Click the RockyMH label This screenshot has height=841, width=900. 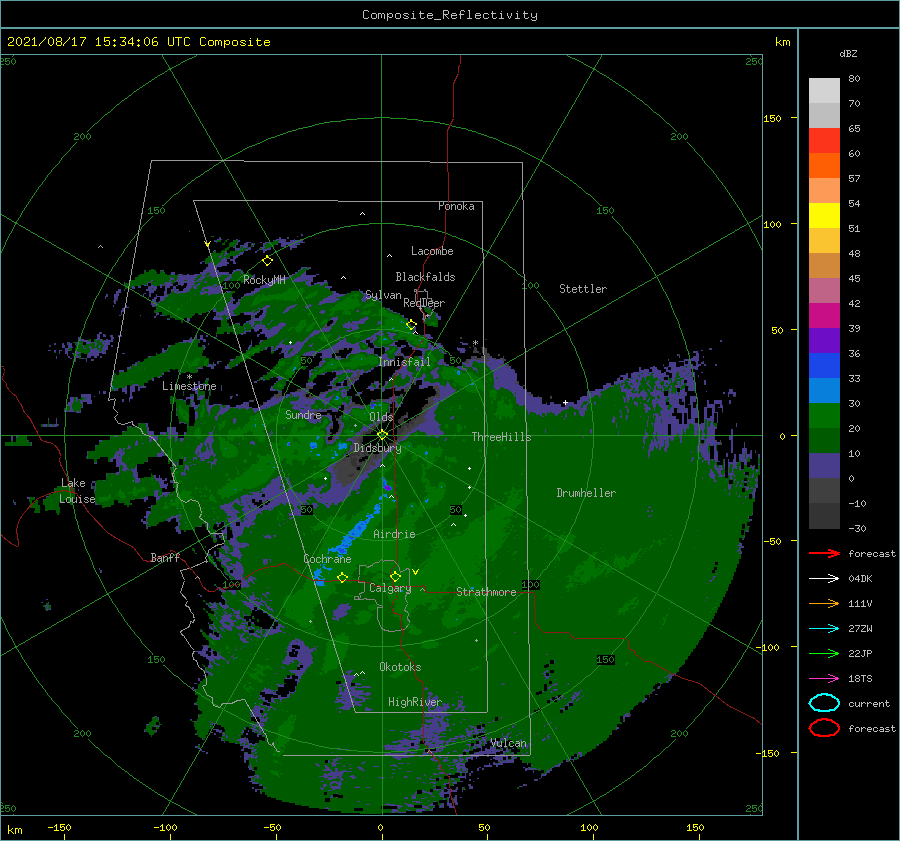[x=264, y=280]
